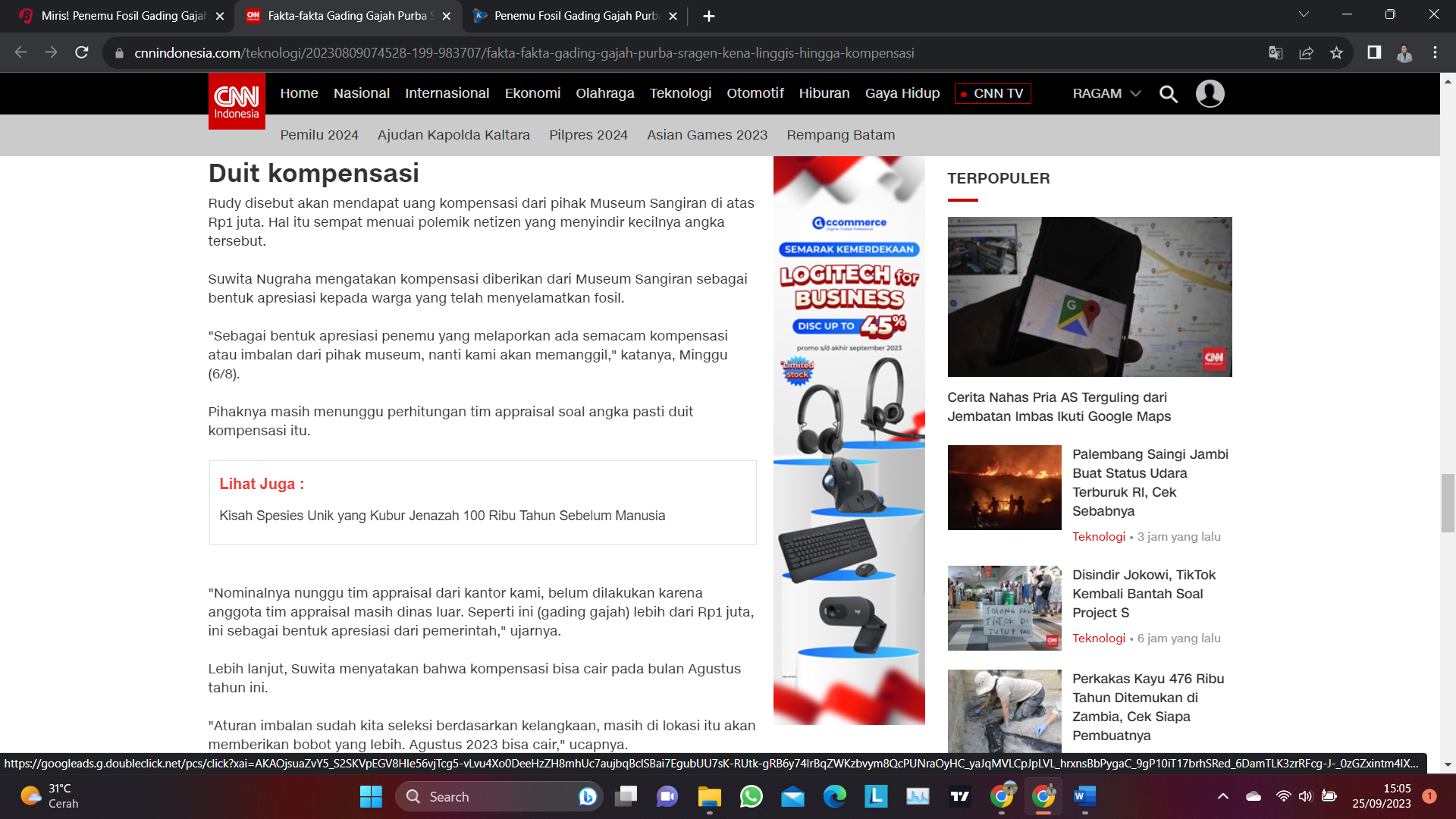Show hidden icons in the system tray
Viewport: 1456px width, 819px height.
pyautogui.click(x=1224, y=796)
